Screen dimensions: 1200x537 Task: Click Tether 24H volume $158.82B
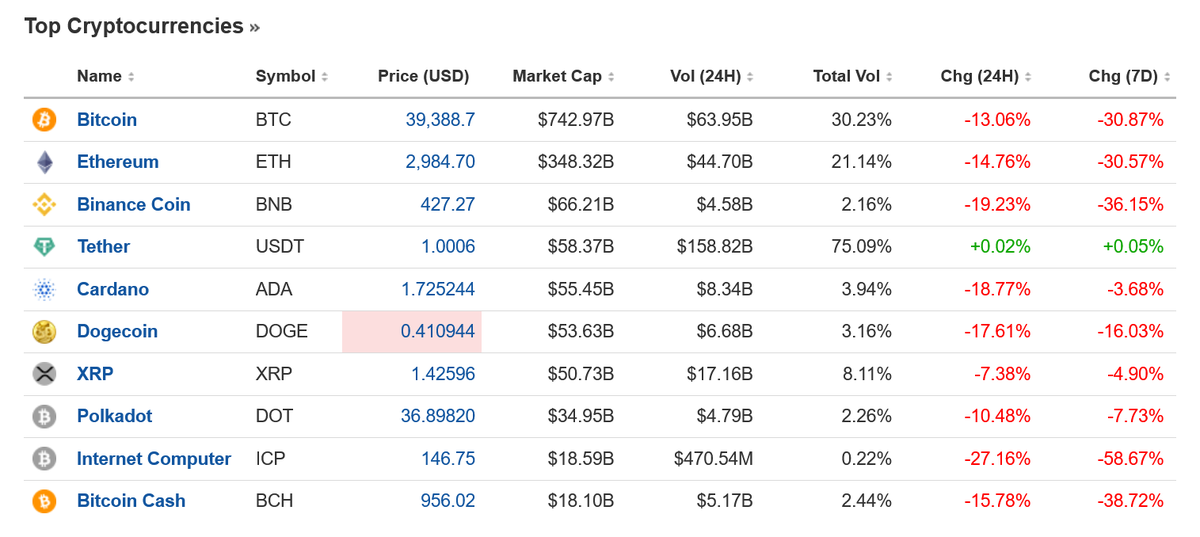(715, 247)
